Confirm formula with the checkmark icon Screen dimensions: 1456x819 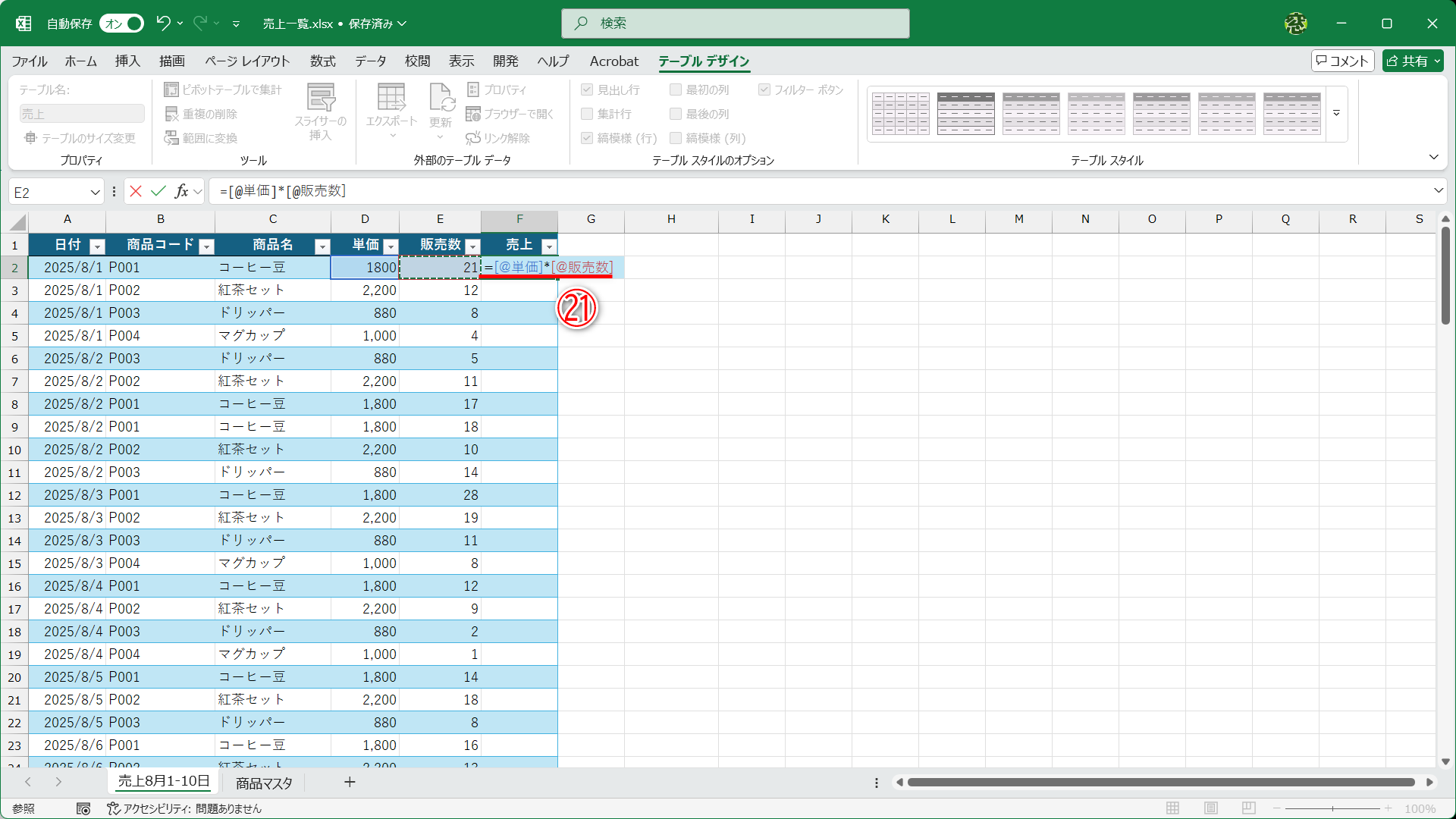pos(158,191)
